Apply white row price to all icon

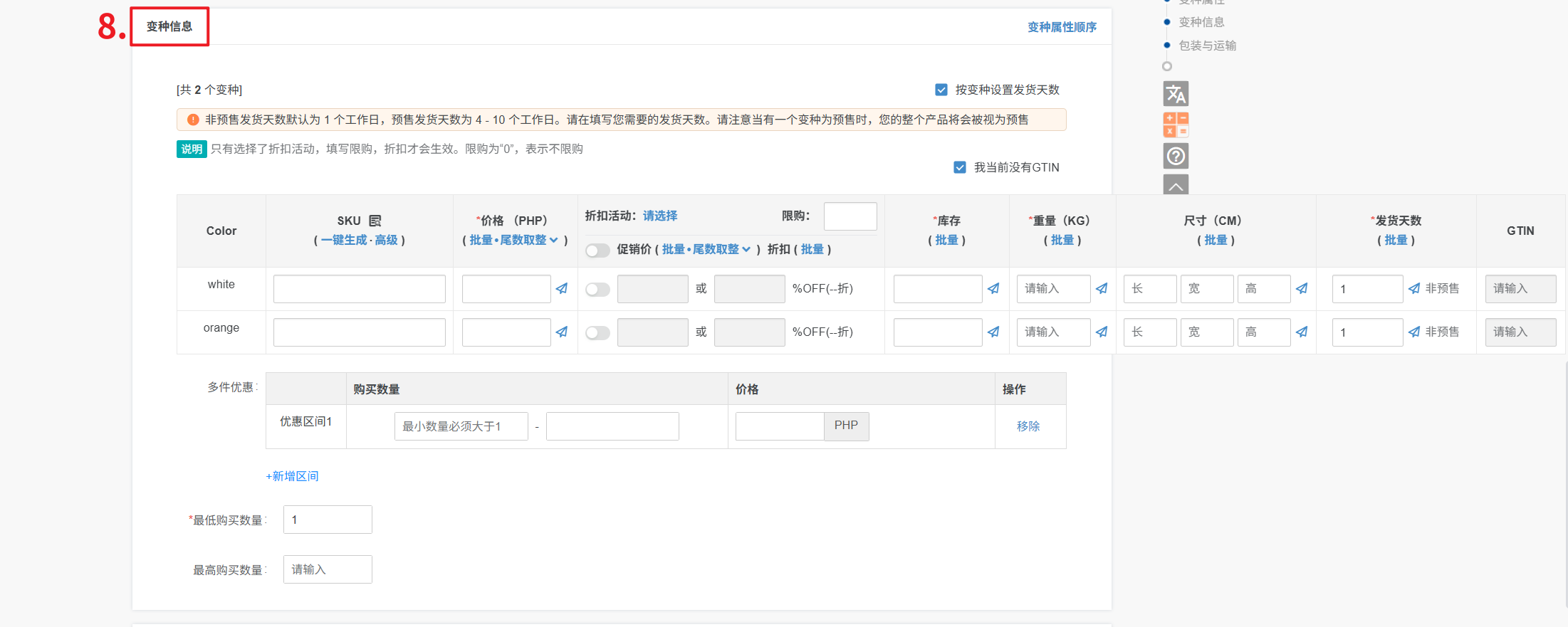(562, 289)
